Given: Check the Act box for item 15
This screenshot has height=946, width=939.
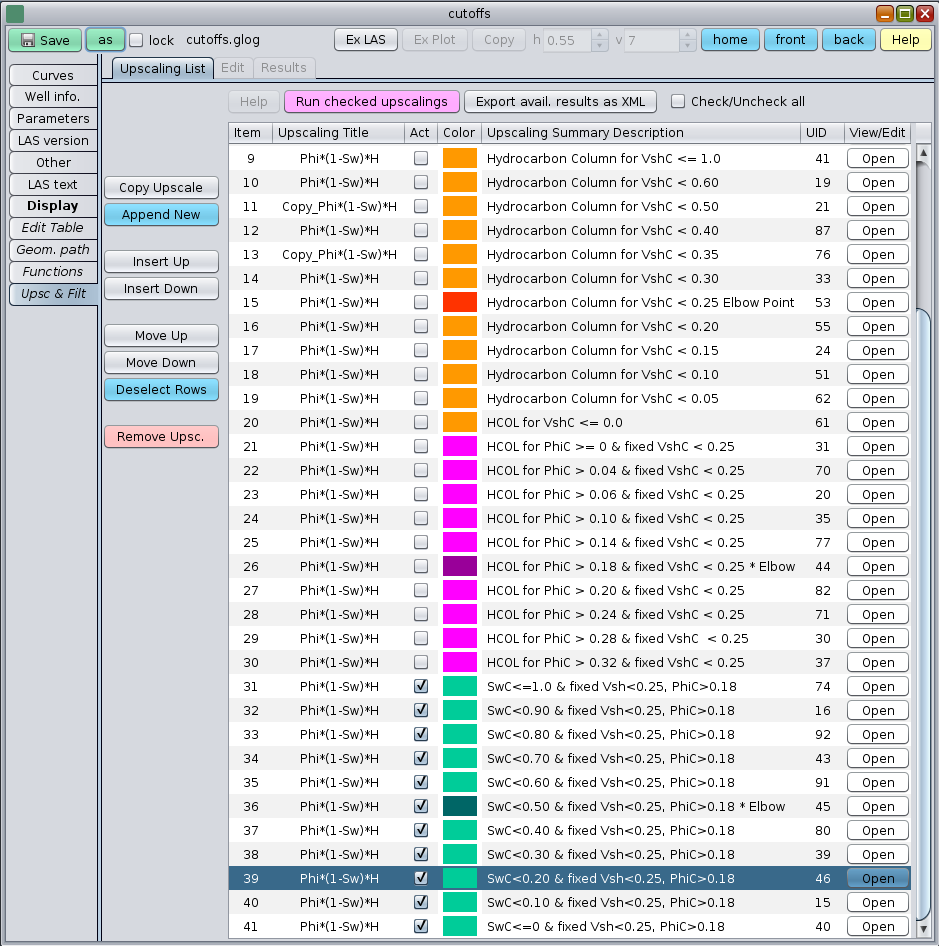Looking at the screenshot, I should point(421,302).
